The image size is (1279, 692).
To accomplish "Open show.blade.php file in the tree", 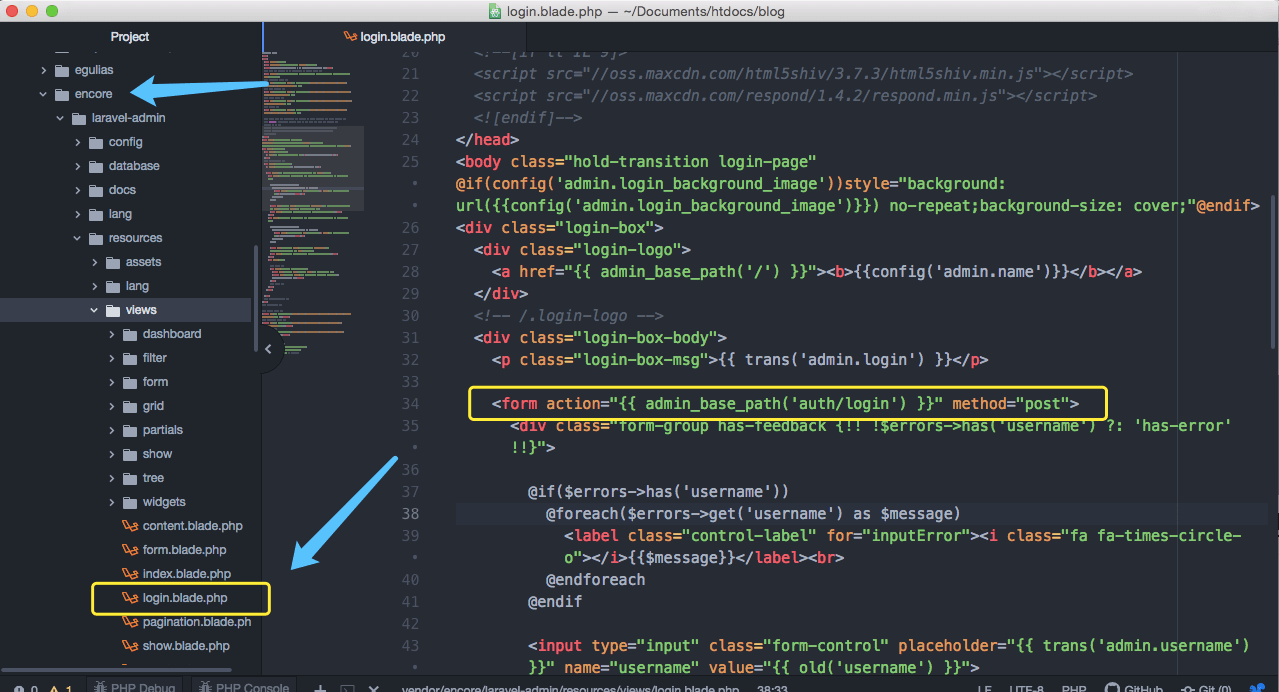I will 186,646.
